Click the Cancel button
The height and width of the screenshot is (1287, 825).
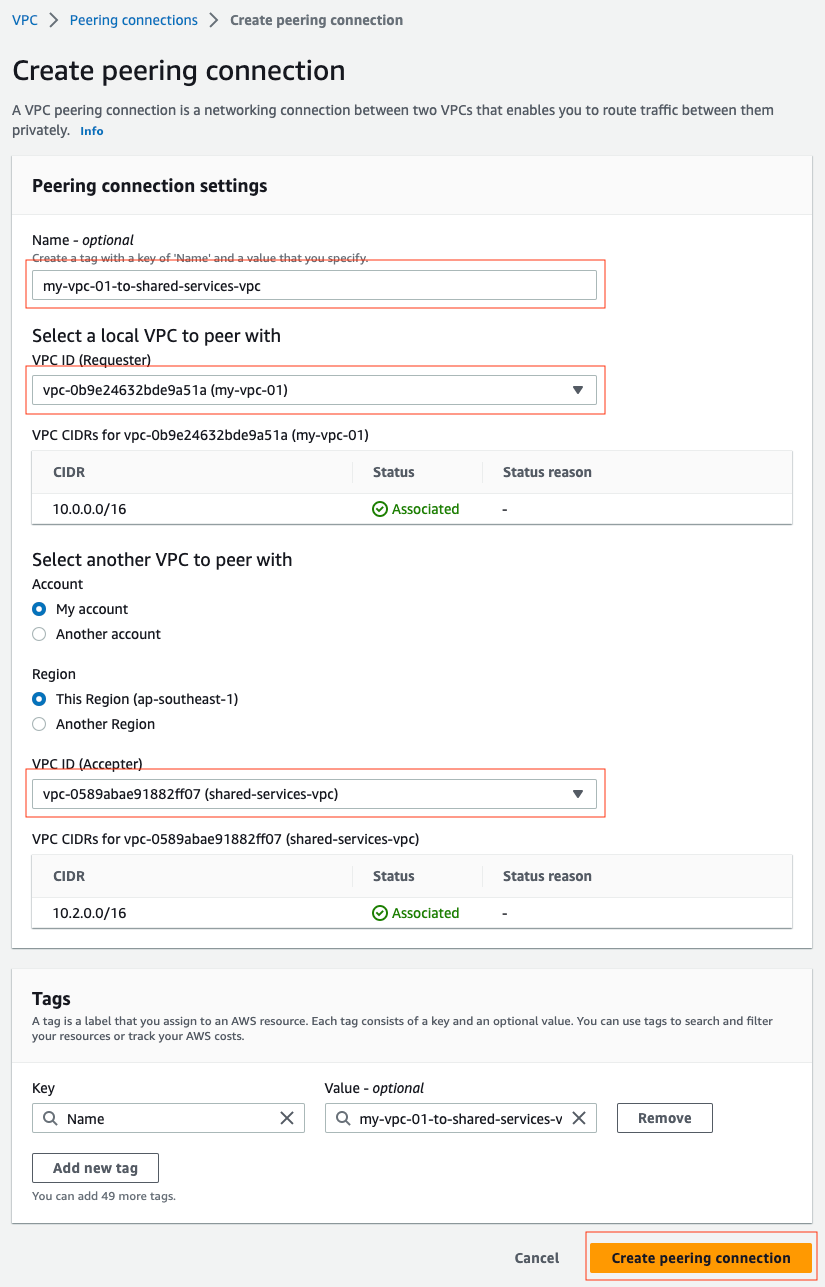click(x=536, y=1257)
